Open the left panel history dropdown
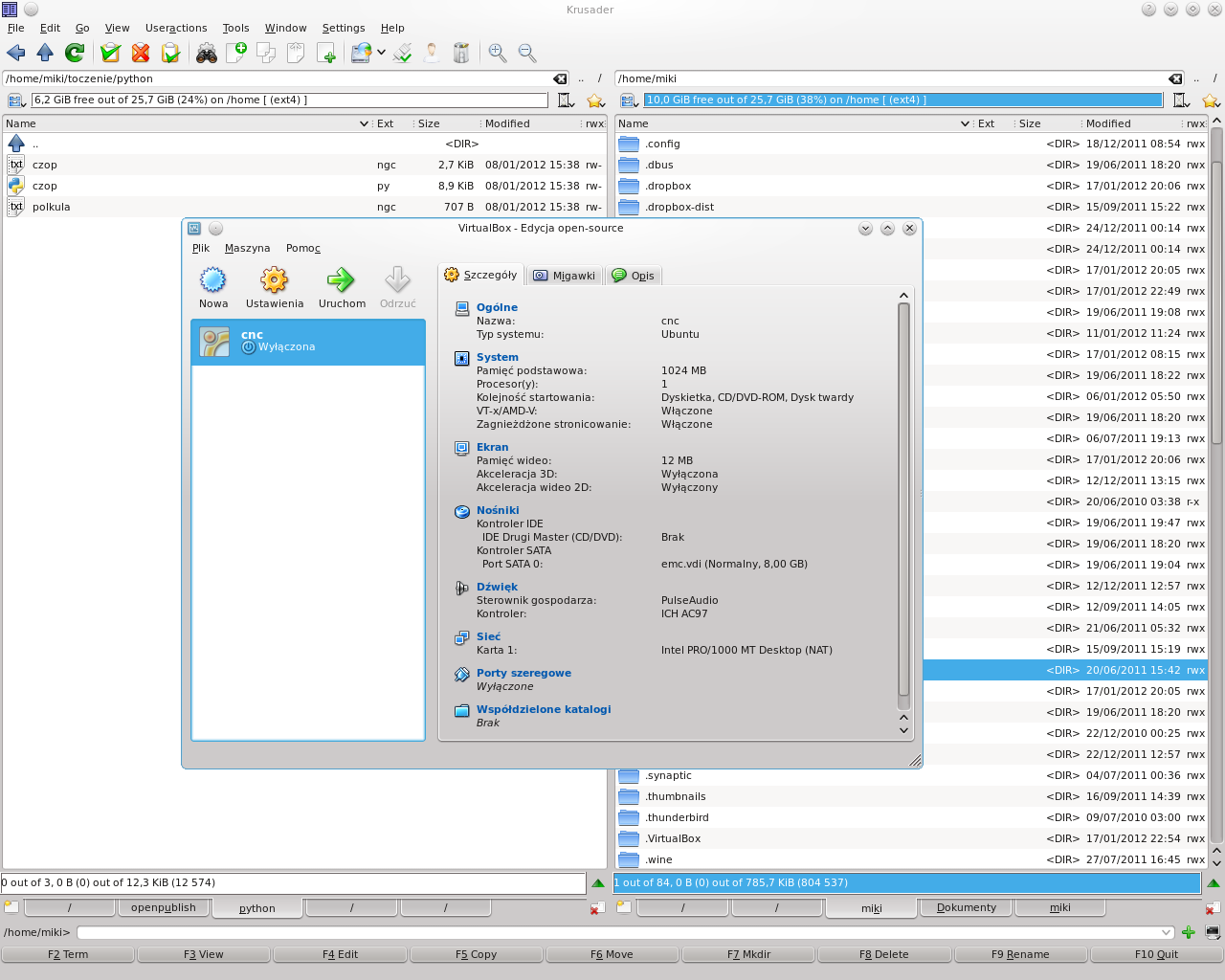 click(566, 100)
